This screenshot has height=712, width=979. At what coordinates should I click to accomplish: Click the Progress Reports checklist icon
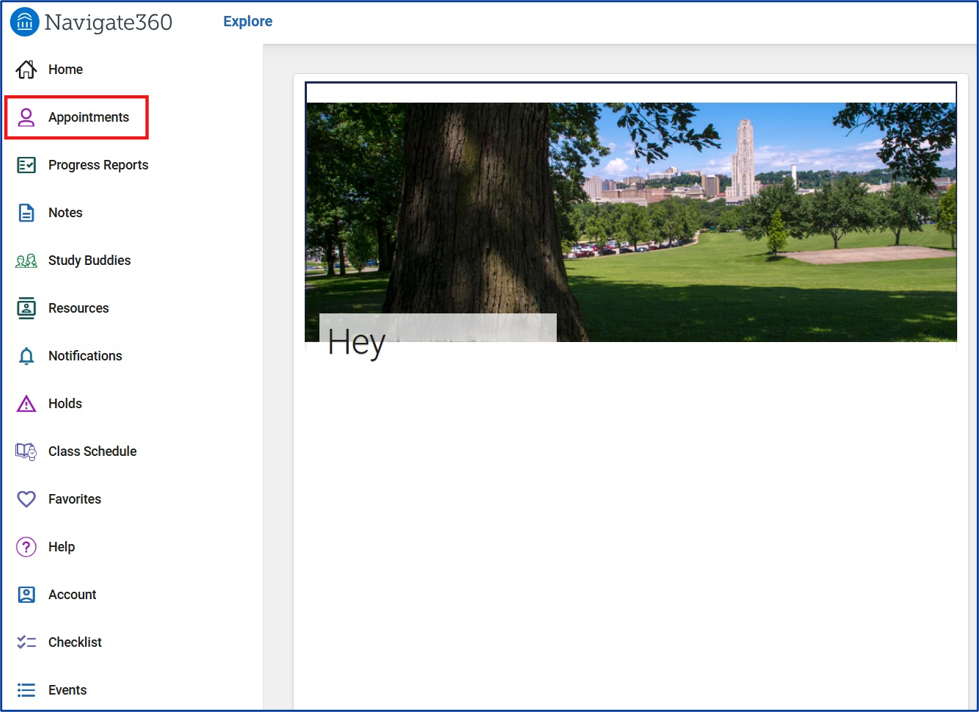pos(26,165)
